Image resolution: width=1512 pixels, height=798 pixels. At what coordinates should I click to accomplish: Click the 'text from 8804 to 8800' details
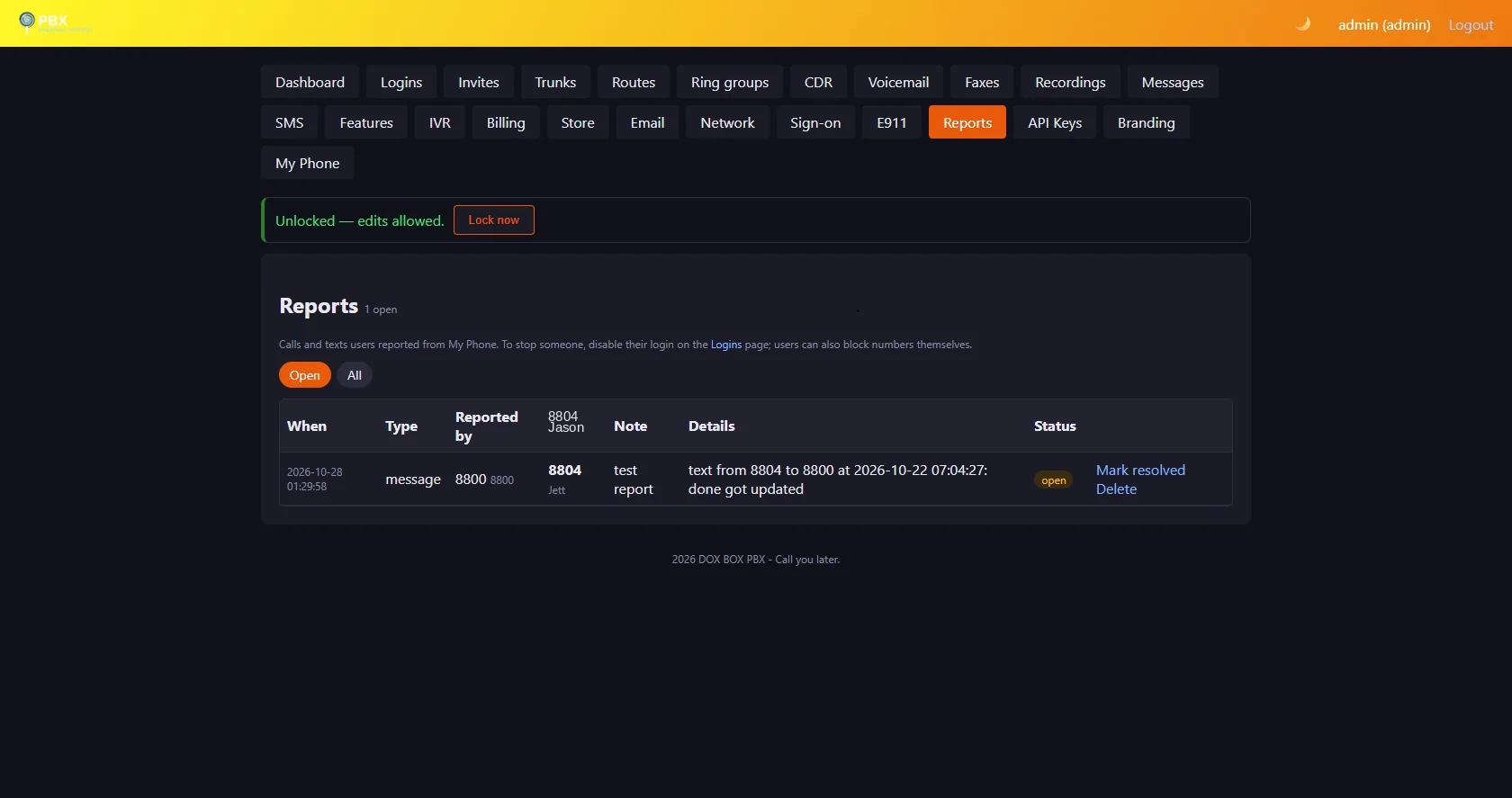(x=838, y=480)
